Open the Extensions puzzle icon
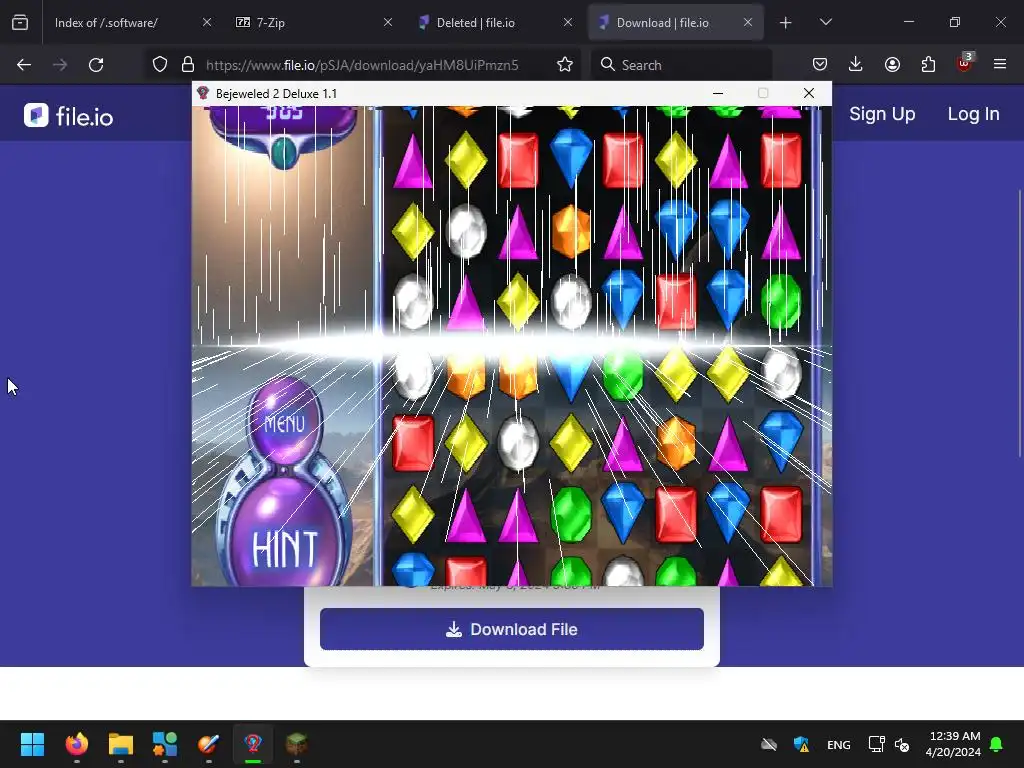 928,65
